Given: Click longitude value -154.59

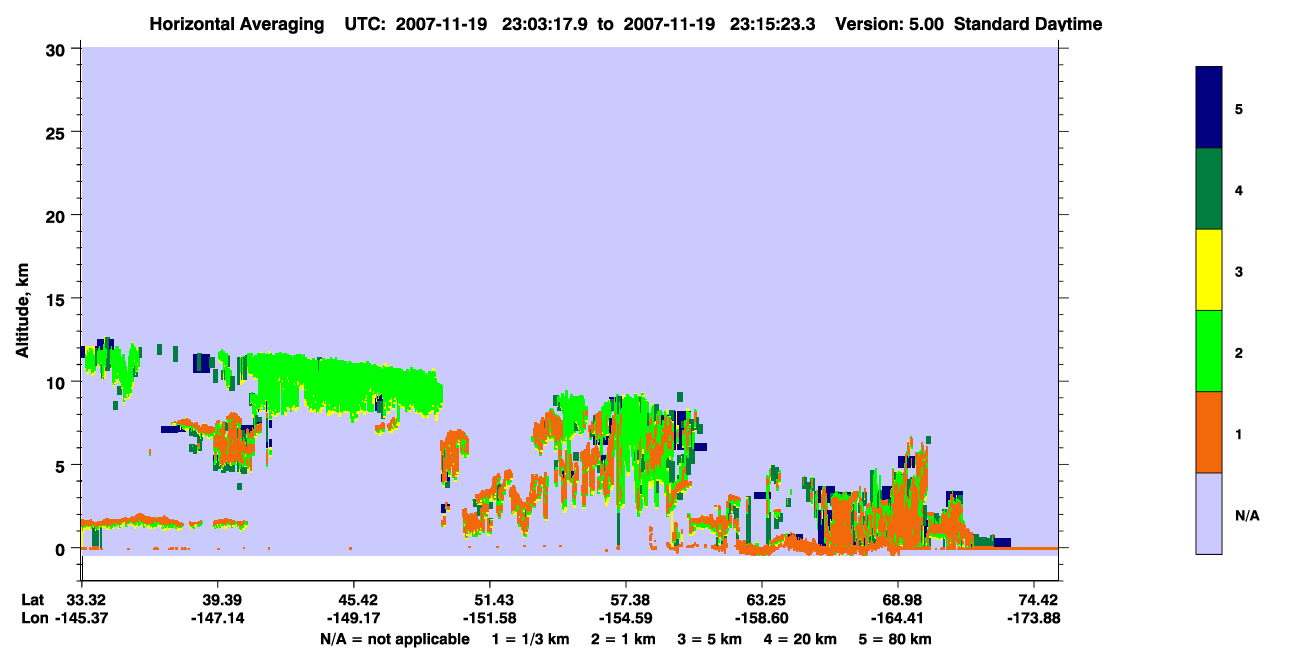Looking at the screenshot, I should pyautogui.click(x=625, y=619).
